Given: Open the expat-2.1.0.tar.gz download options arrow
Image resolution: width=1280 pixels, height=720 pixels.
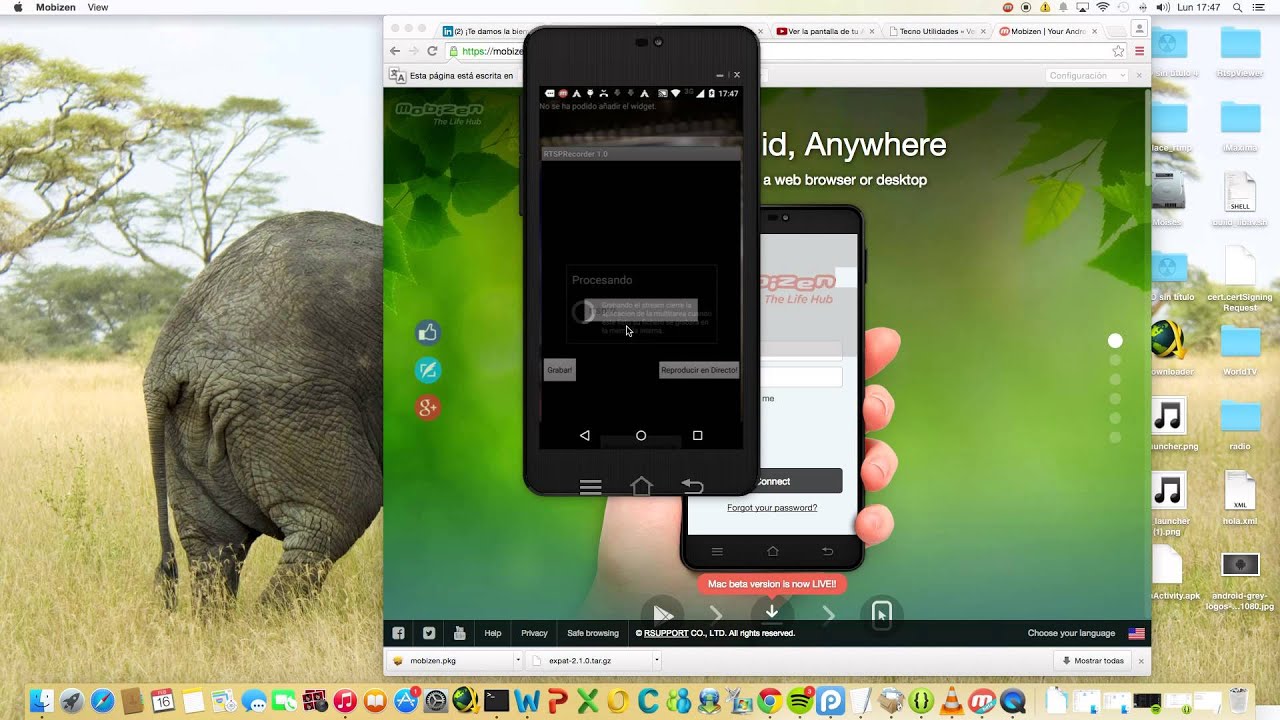Looking at the screenshot, I should pos(656,661).
